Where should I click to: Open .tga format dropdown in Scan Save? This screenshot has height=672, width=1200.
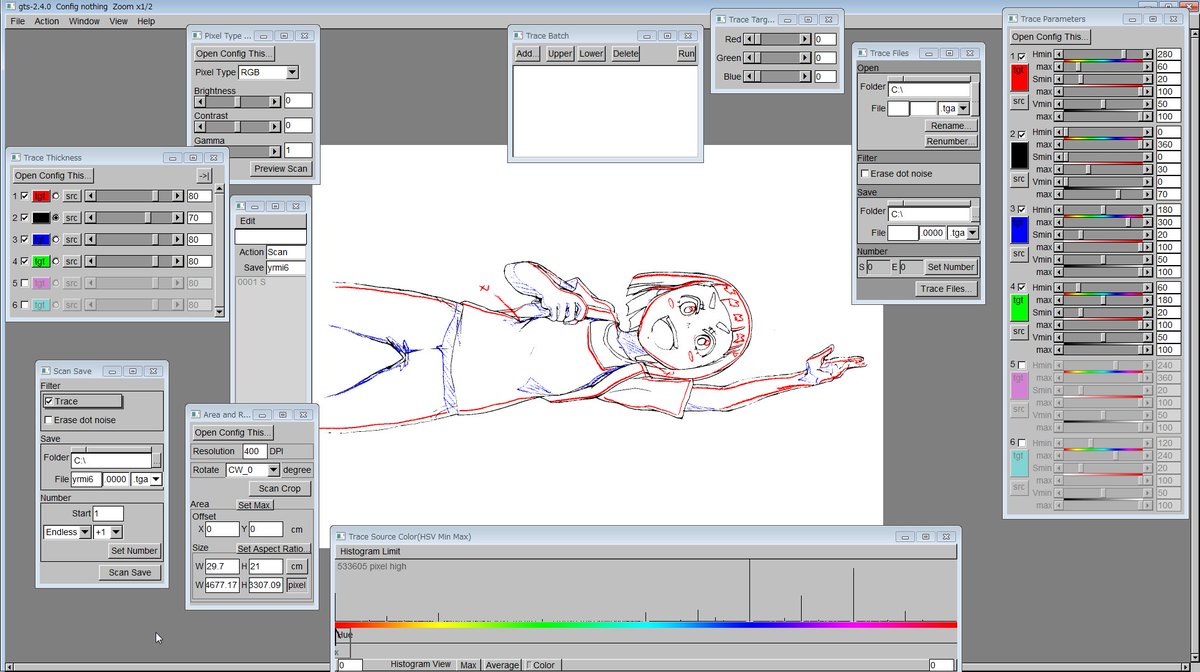pyautogui.click(x=155, y=479)
